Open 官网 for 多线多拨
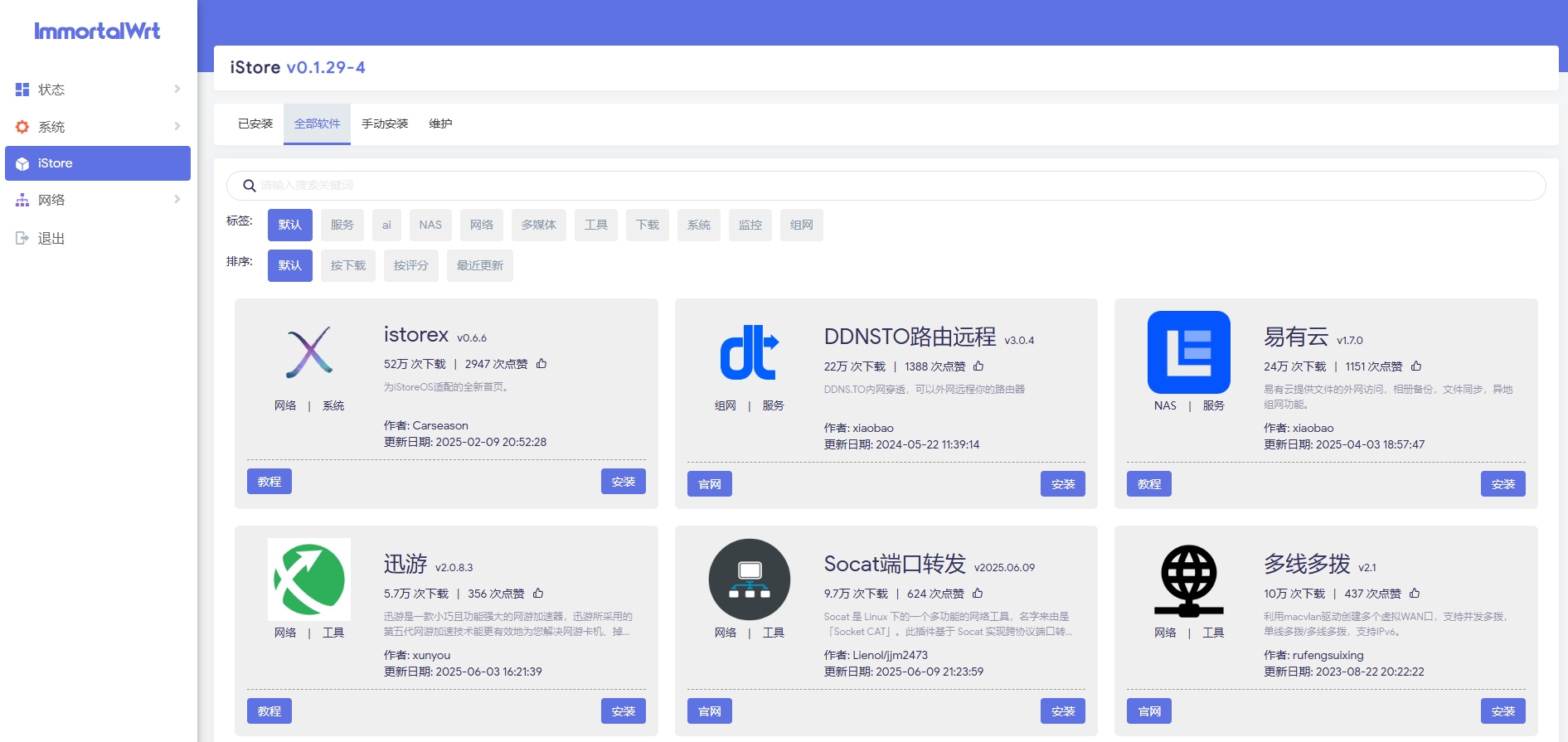This screenshot has height=742, width=1568. tap(1149, 711)
